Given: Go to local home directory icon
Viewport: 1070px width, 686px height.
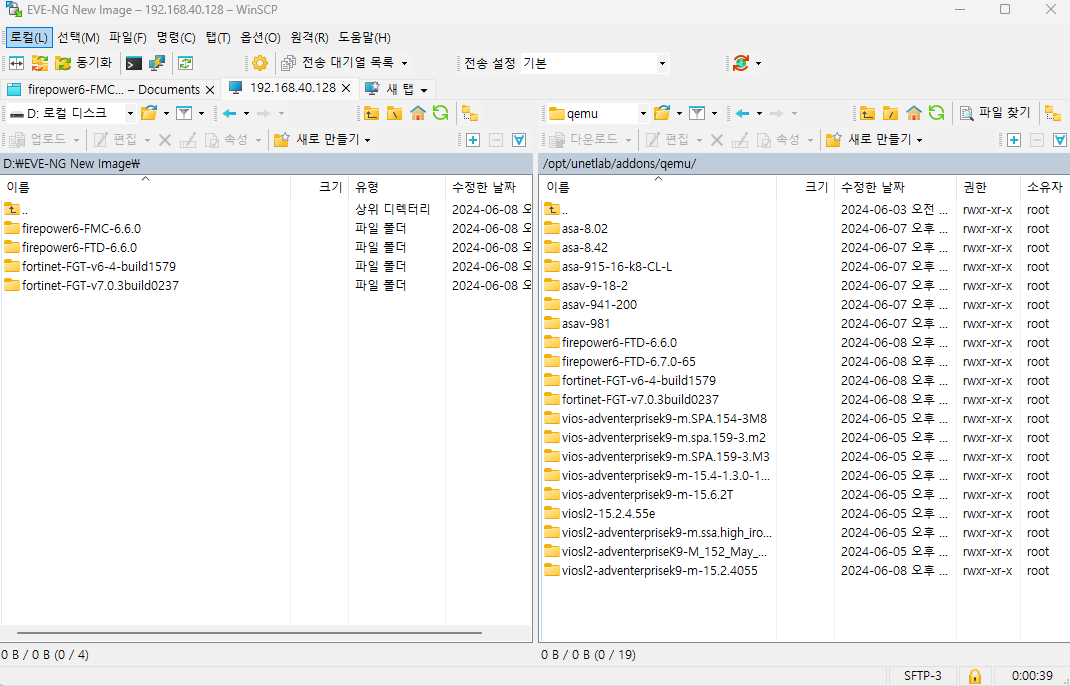Looking at the screenshot, I should (418, 113).
